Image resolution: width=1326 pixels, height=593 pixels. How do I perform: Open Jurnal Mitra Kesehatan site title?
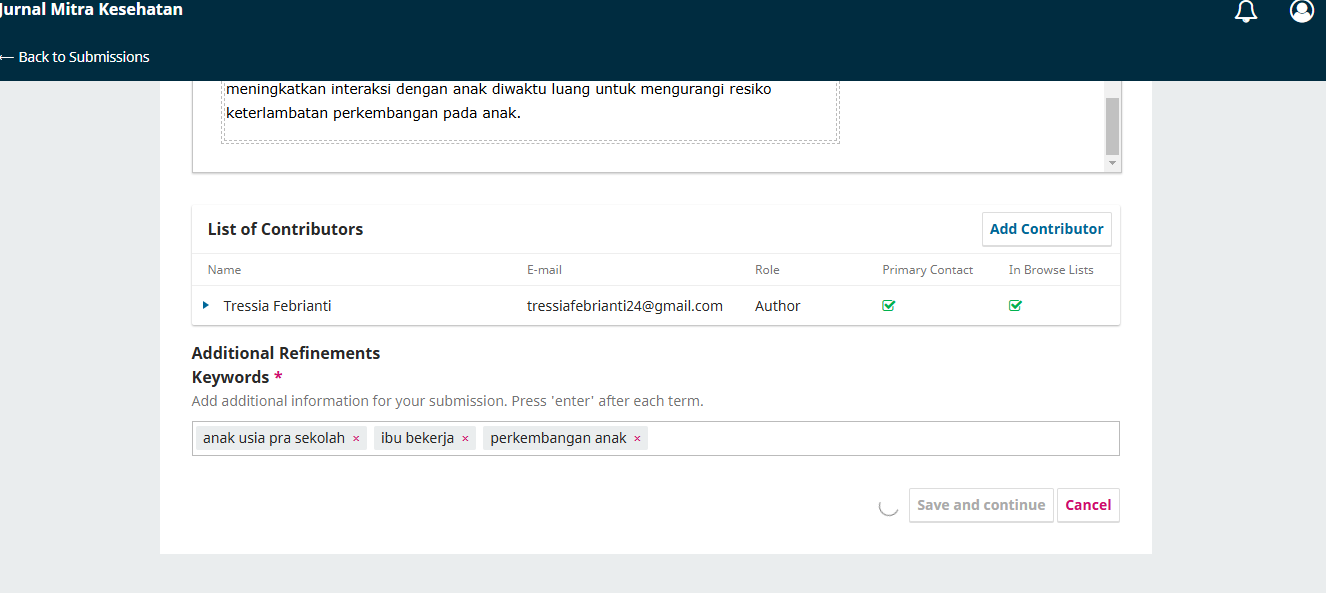(x=91, y=10)
